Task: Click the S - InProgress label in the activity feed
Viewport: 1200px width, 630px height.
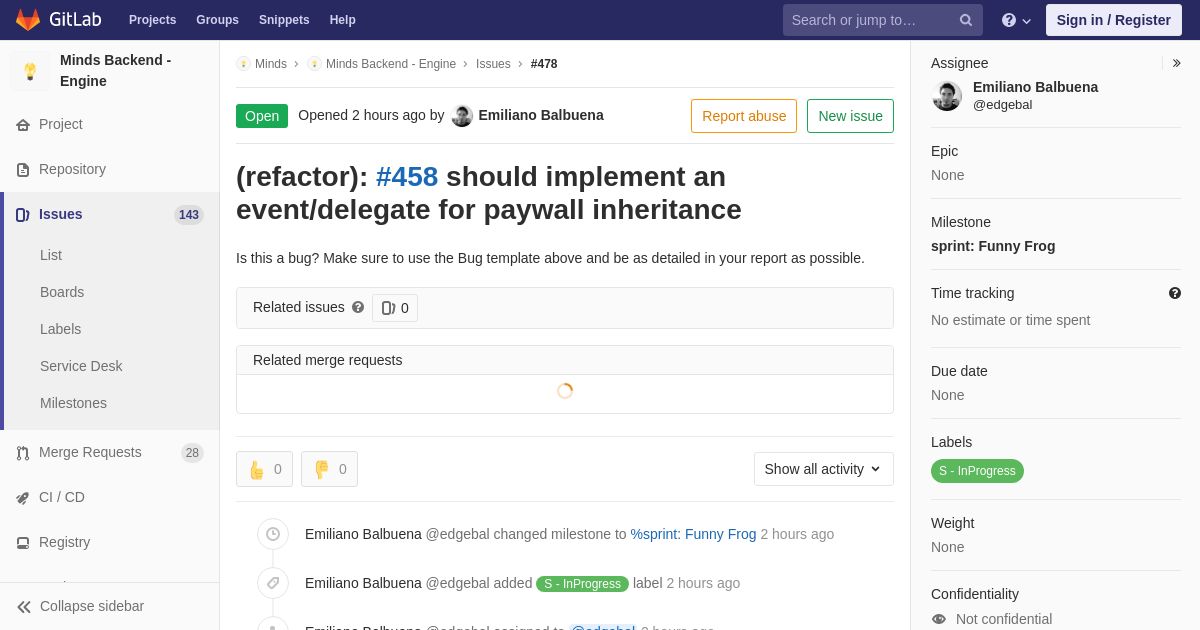Action: click(x=582, y=584)
